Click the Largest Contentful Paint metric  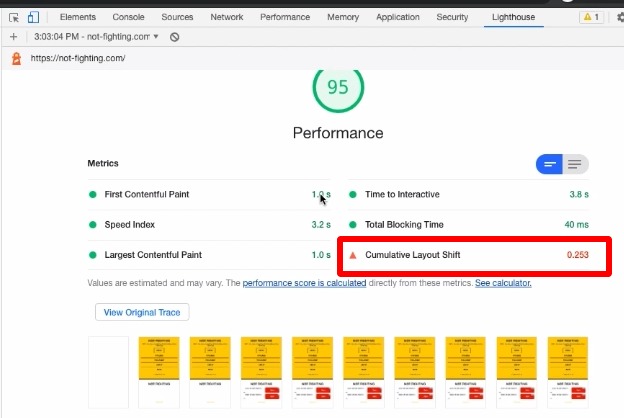pyautogui.click(x=209, y=255)
